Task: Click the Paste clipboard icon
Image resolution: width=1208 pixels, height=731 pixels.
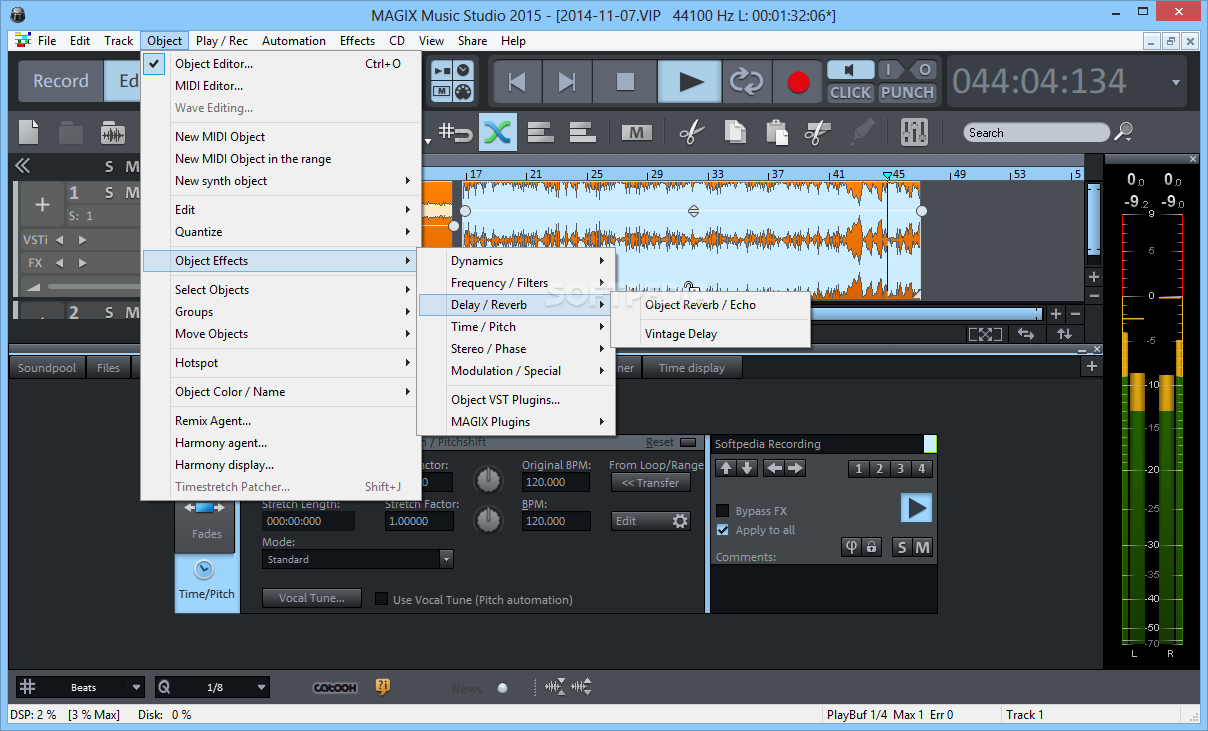Action: coord(776,132)
